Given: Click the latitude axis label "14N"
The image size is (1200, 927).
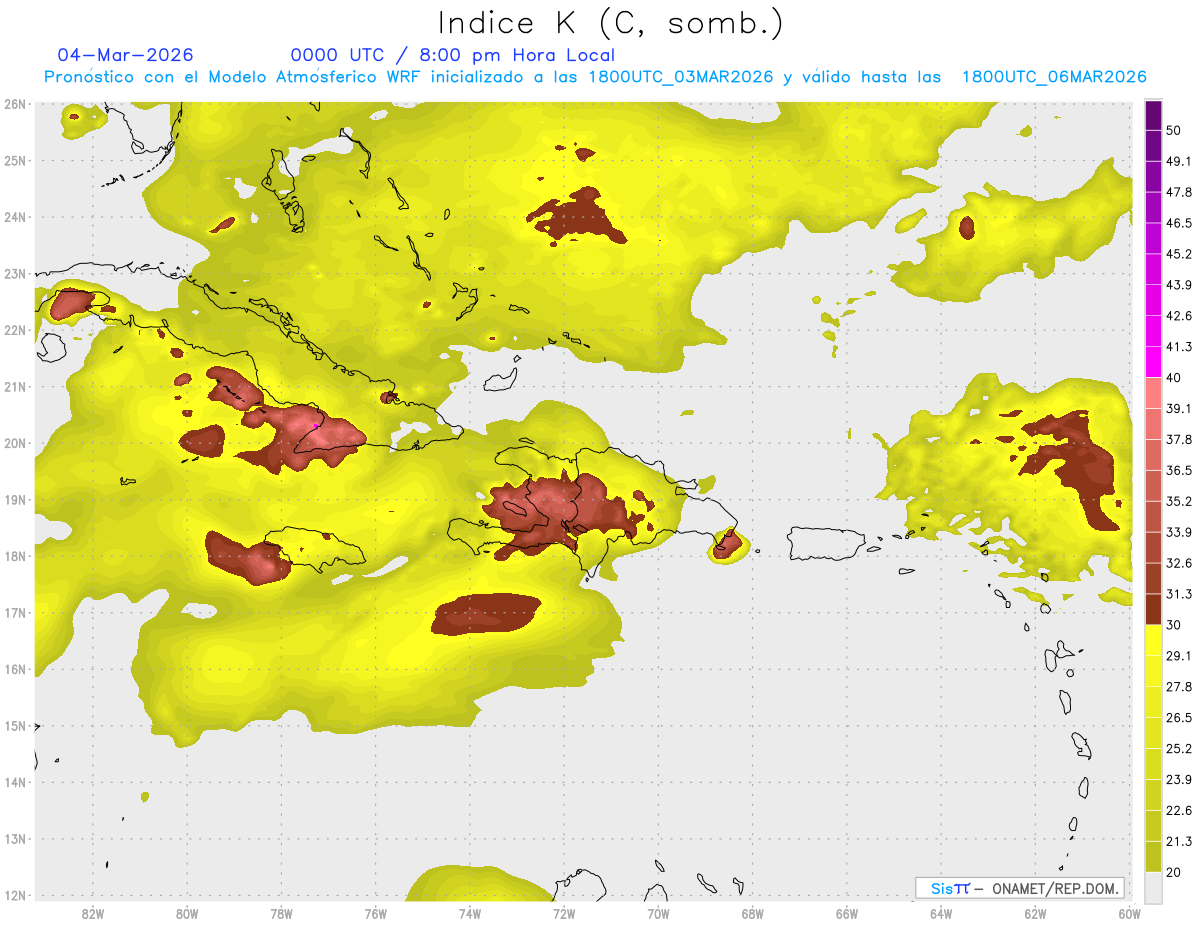Looking at the screenshot, I should (x=14, y=782).
